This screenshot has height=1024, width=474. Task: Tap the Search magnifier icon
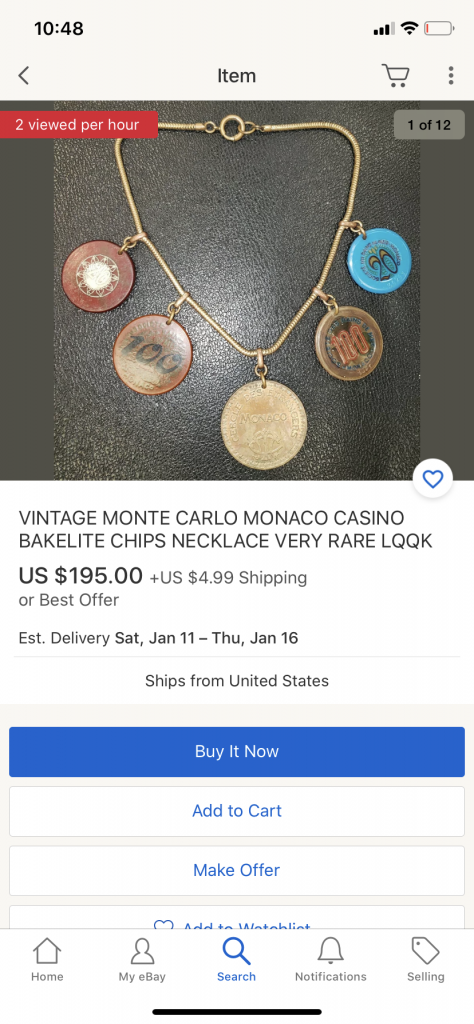tap(236, 951)
